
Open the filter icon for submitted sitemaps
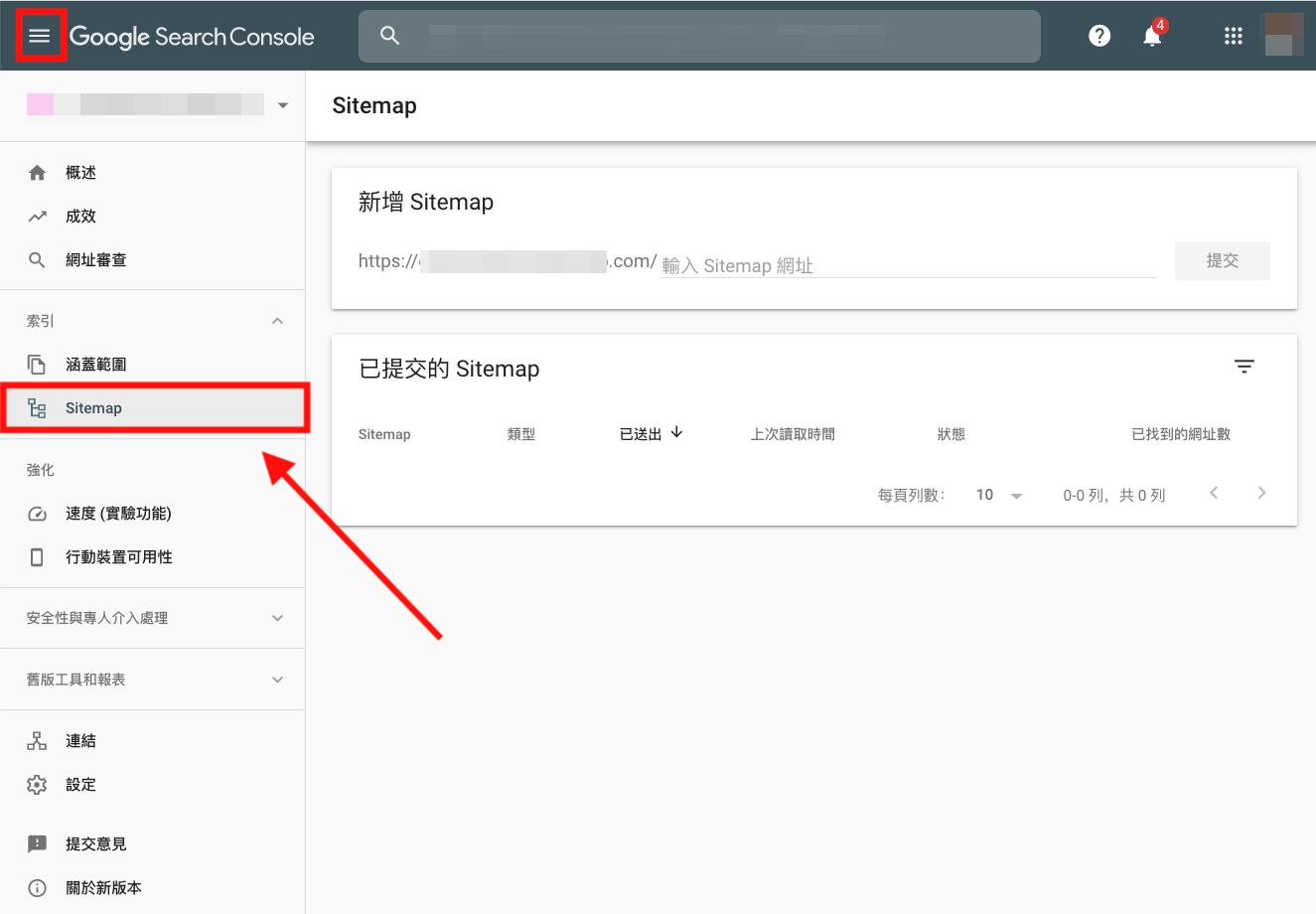tap(1244, 367)
